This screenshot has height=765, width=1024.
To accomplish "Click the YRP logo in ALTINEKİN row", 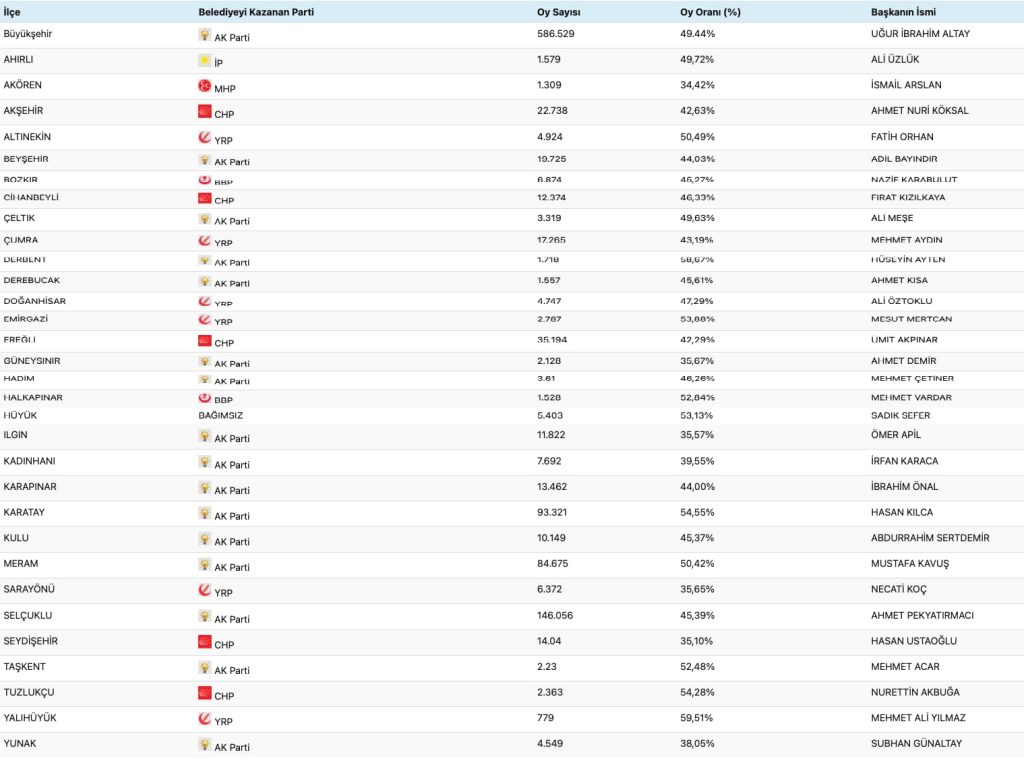I will coord(205,138).
